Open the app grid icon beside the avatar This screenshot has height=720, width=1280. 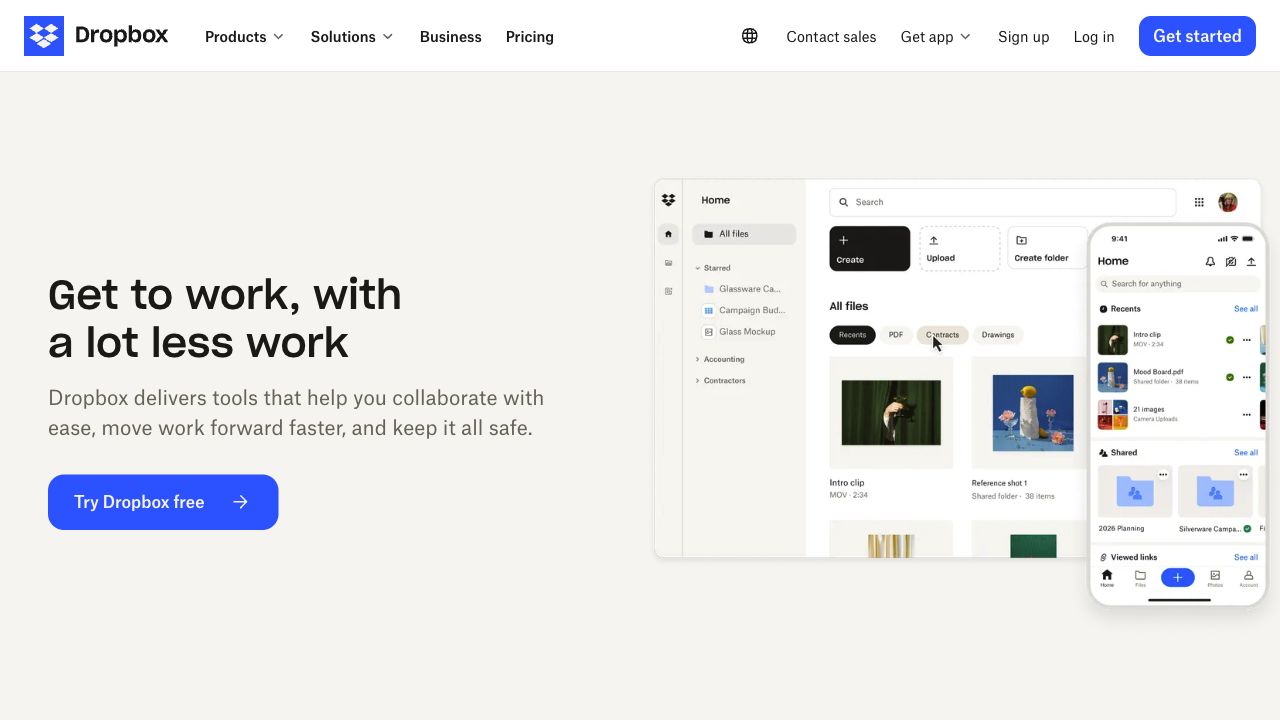(1199, 202)
